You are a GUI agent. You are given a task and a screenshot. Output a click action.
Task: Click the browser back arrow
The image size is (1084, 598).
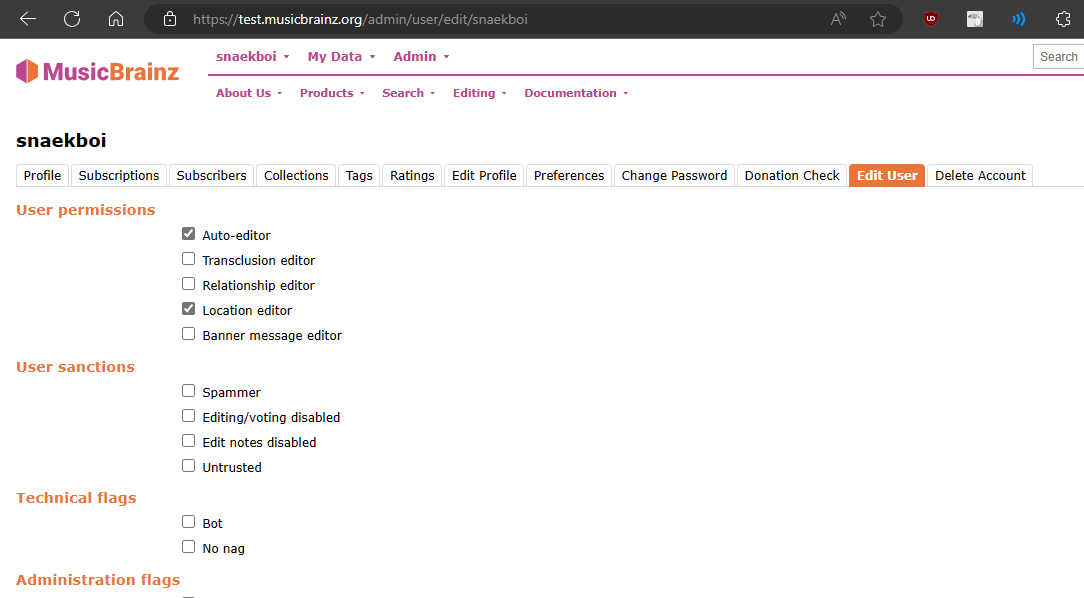28,19
